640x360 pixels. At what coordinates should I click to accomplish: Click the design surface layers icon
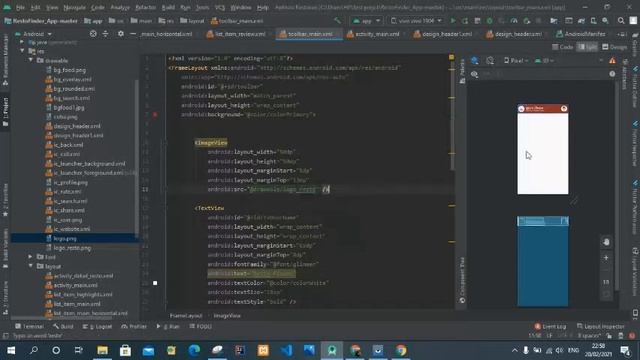coord(474,60)
